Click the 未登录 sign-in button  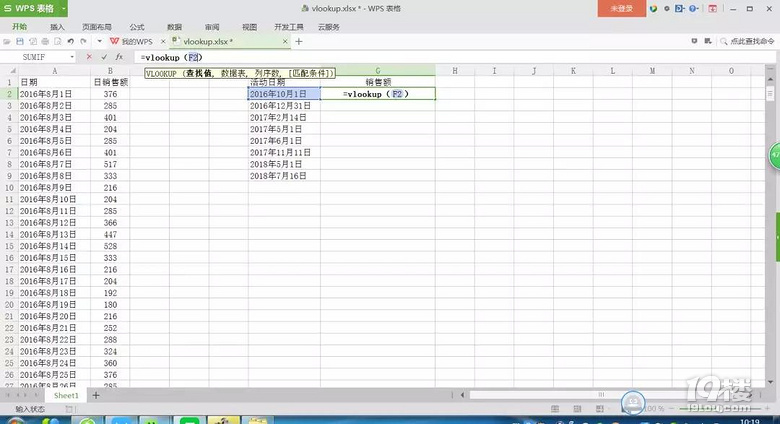pyautogui.click(x=622, y=8)
